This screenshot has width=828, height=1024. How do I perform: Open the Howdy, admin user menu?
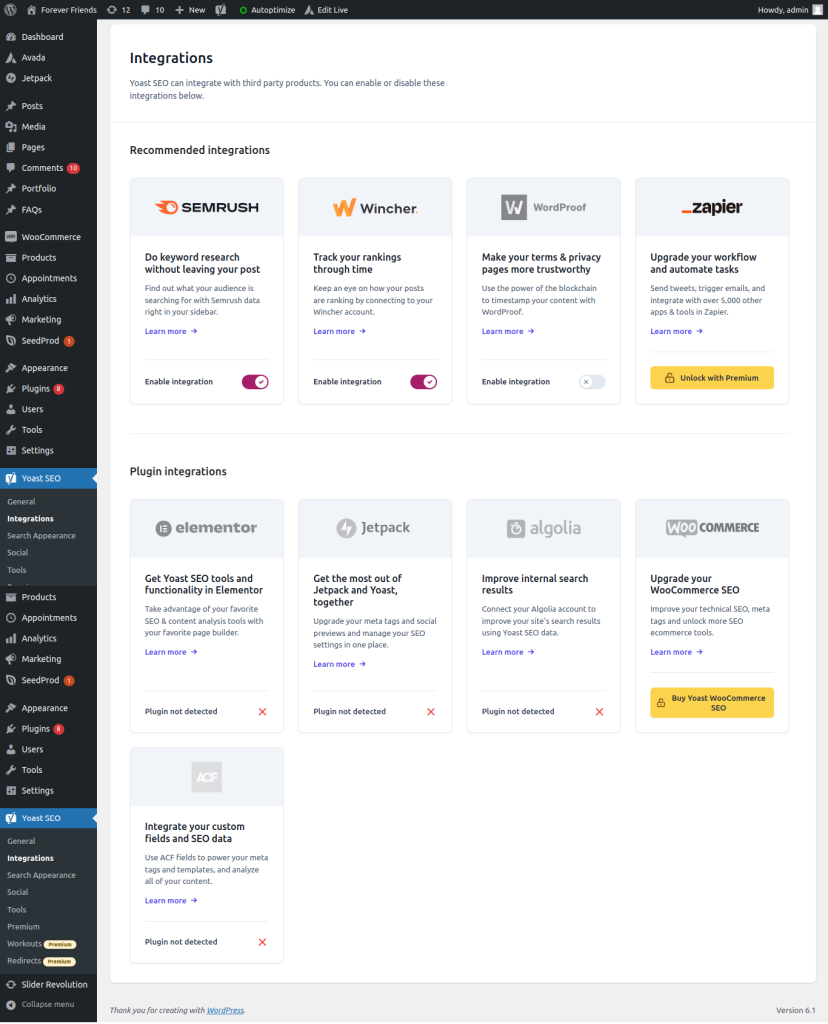pos(787,9)
